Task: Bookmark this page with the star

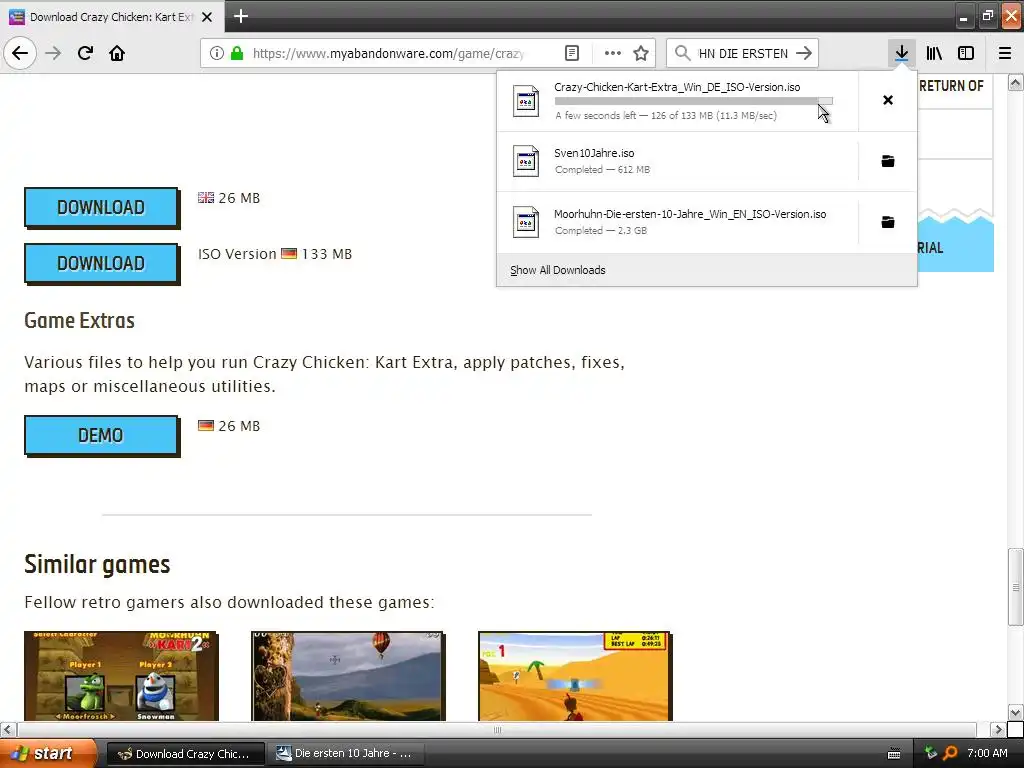Action: coord(641,53)
